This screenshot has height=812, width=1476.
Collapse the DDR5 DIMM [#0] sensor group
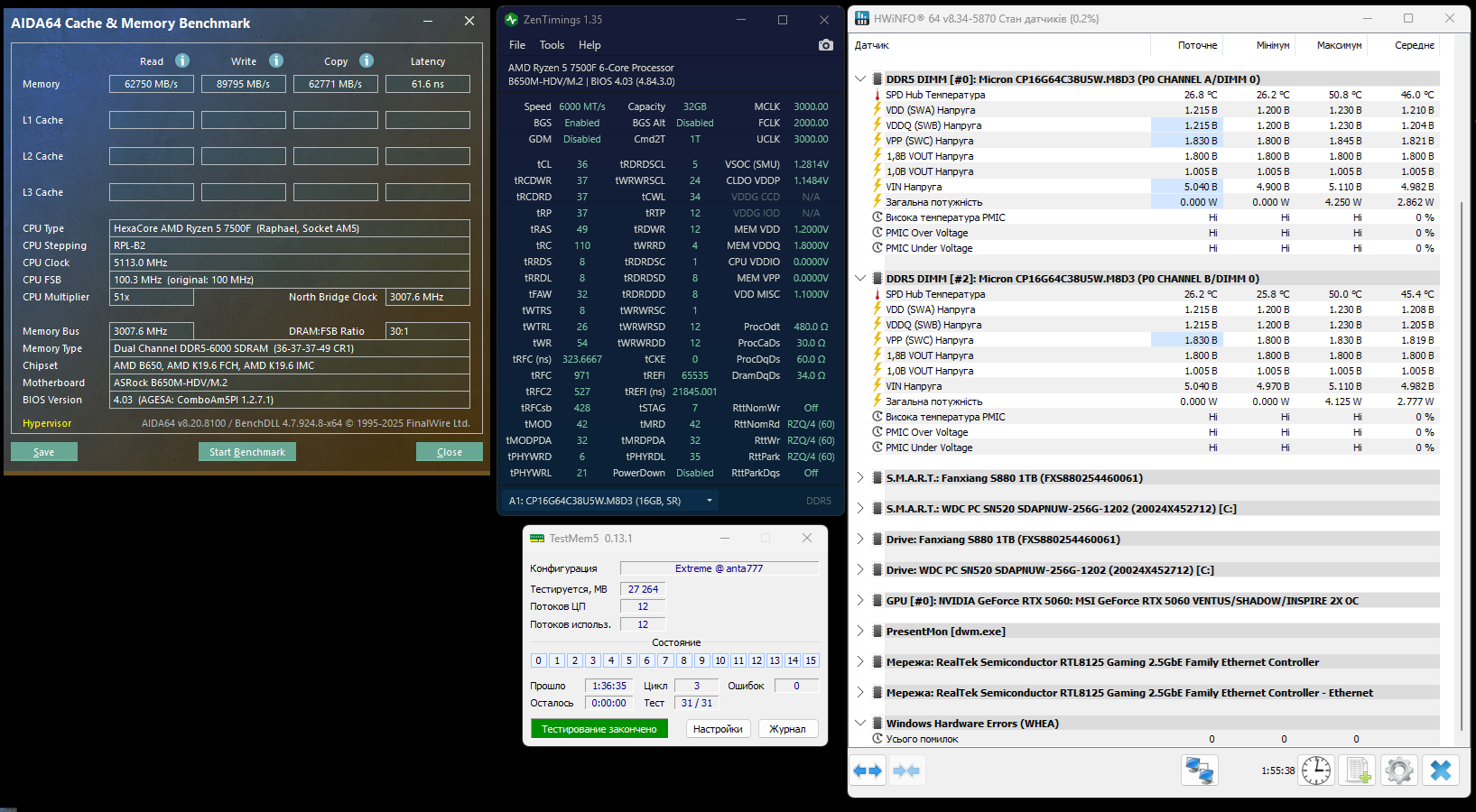860,79
